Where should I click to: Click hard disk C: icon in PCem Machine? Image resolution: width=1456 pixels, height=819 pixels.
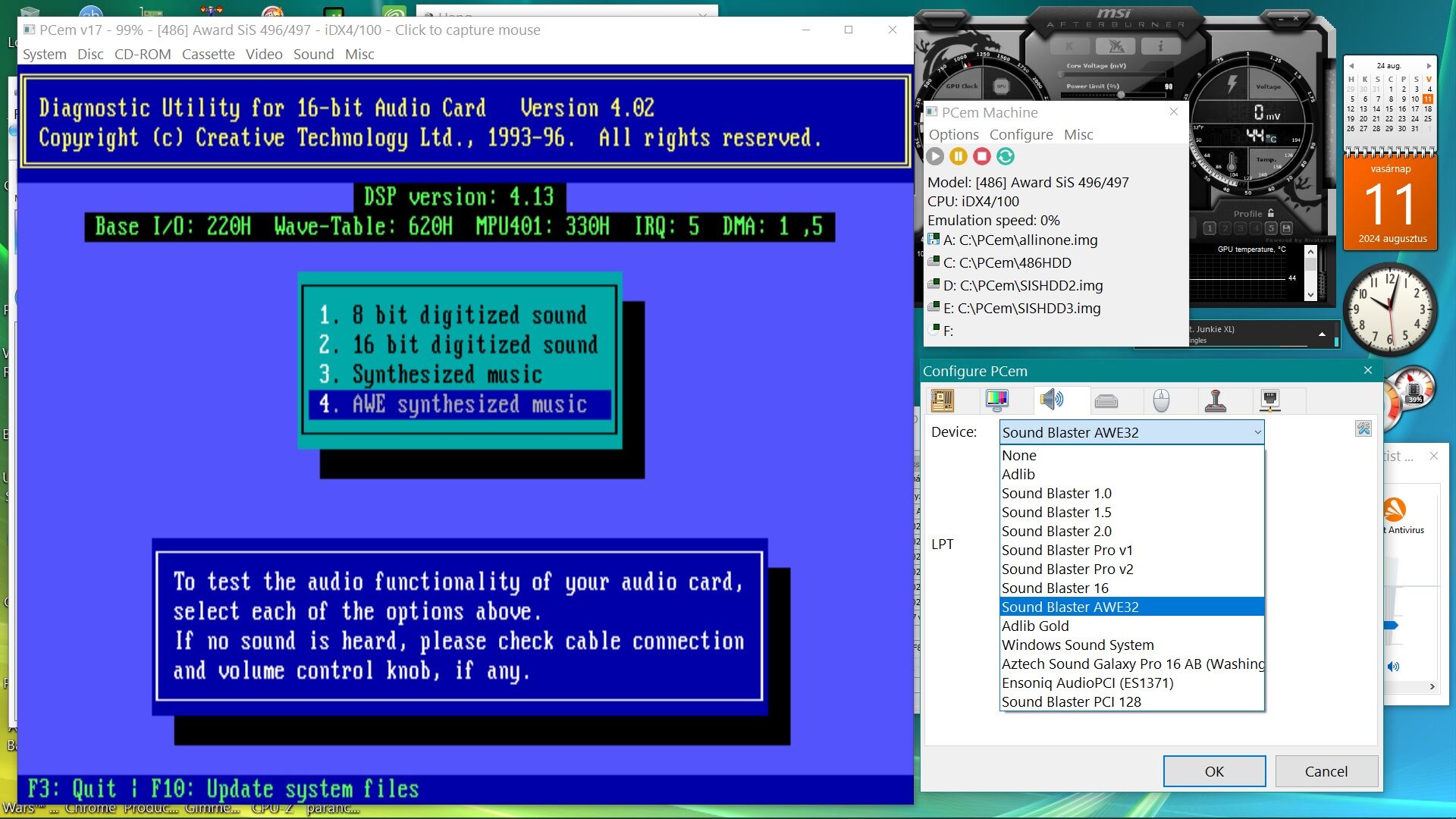pyautogui.click(x=934, y=262)
